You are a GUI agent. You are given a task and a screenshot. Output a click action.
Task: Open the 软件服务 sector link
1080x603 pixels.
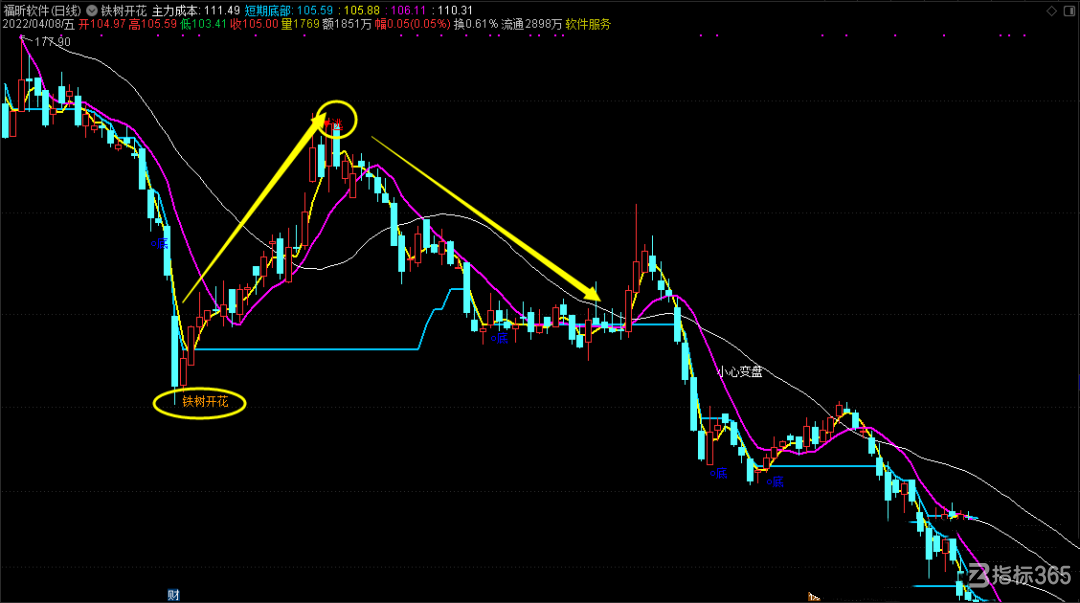(588, 24)
